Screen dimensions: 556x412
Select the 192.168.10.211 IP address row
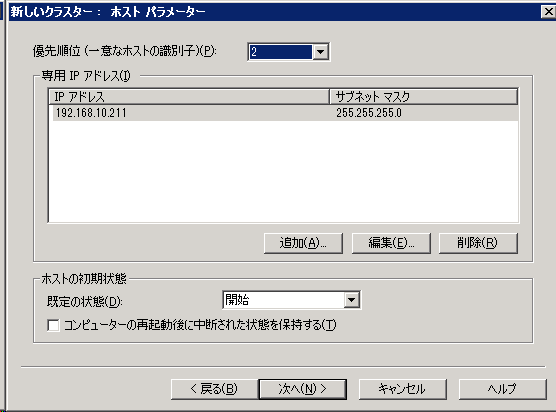285,113
